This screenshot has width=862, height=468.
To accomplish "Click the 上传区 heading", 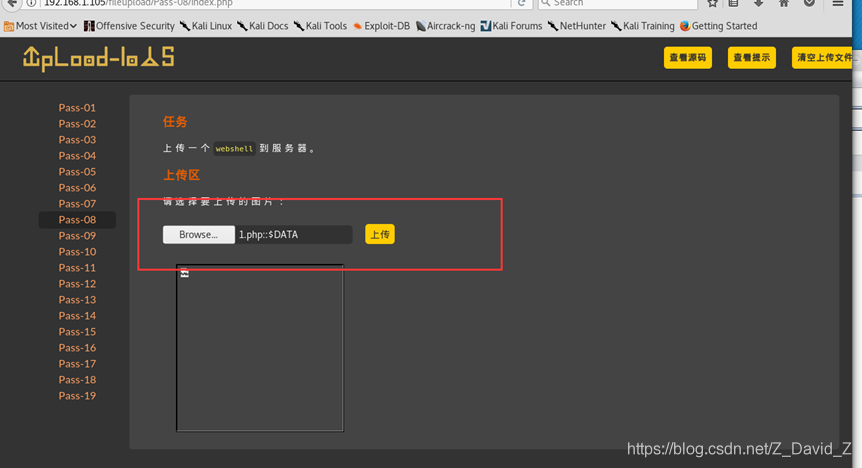I will tap(181, 175).
